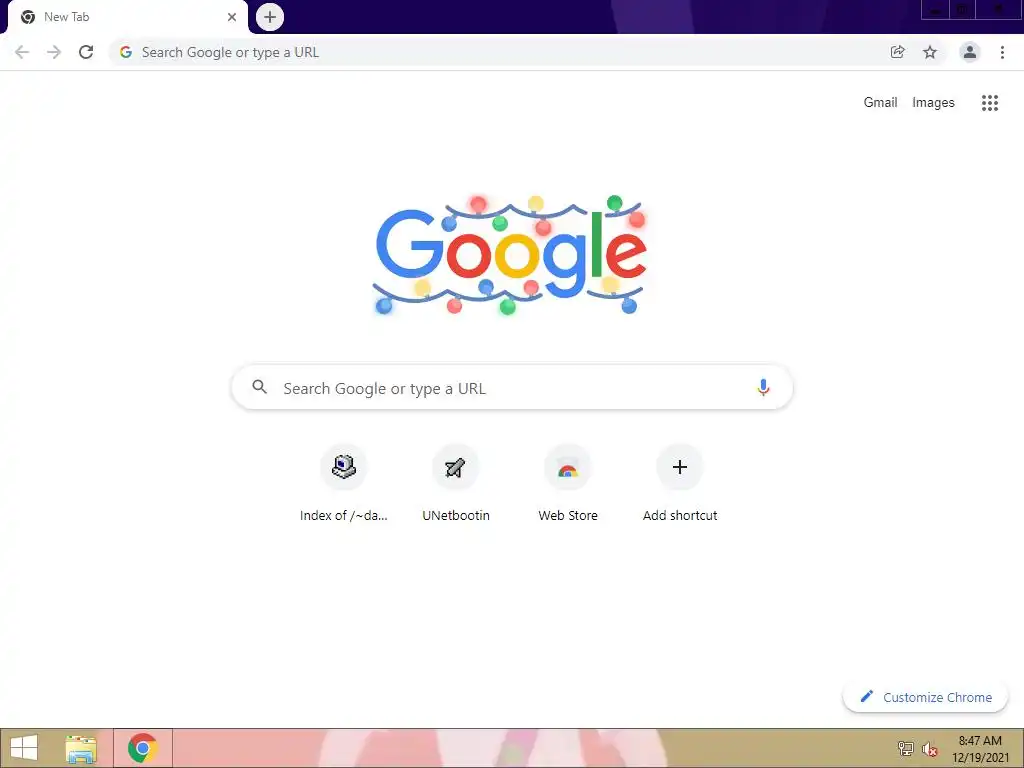Viewport: 1024px width, 768px height.
Task: Click the taskbar clock showing 8:47 AM
Action: (980, 749)
